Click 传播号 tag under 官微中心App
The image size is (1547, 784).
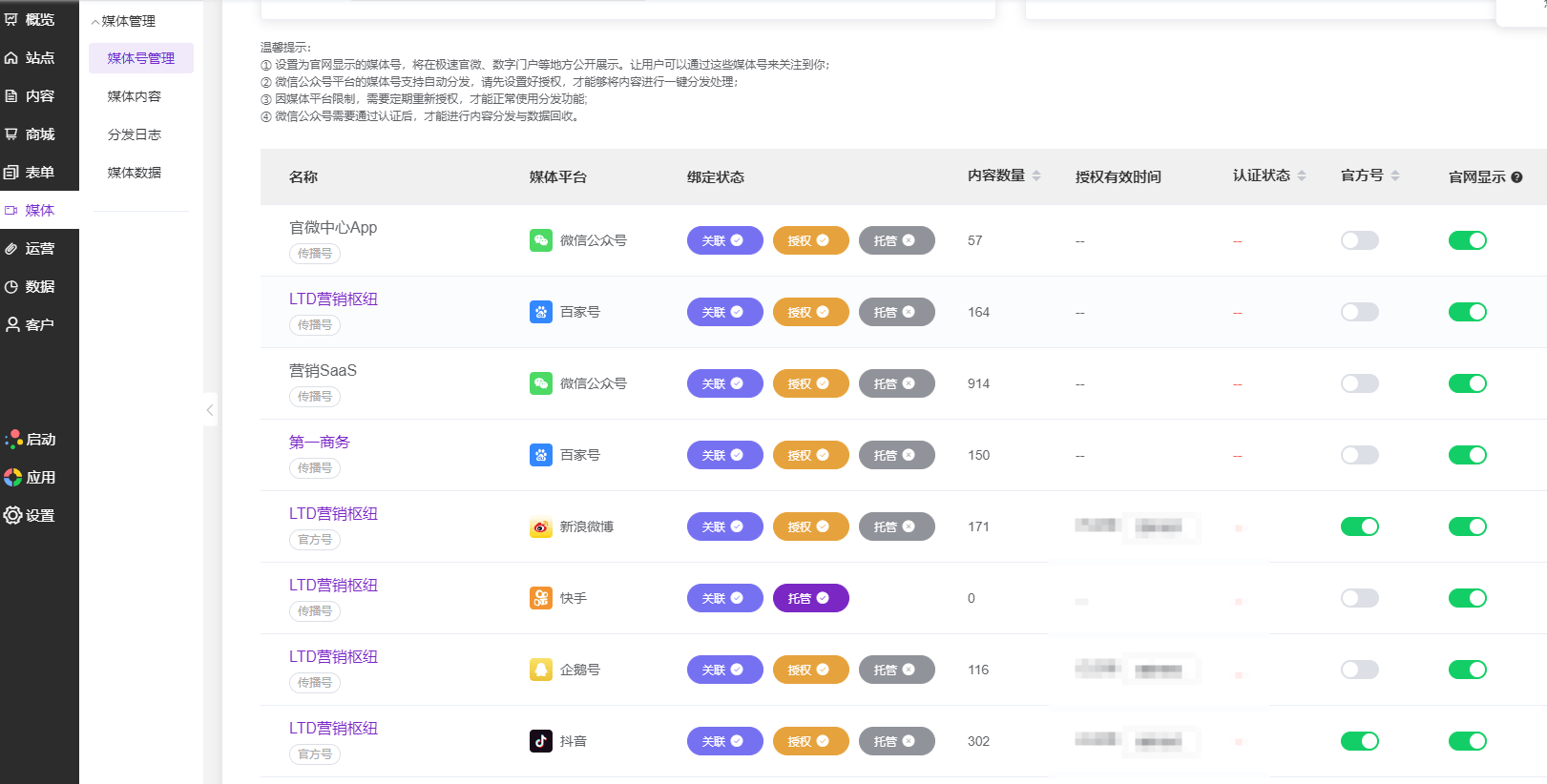point(315,254)
